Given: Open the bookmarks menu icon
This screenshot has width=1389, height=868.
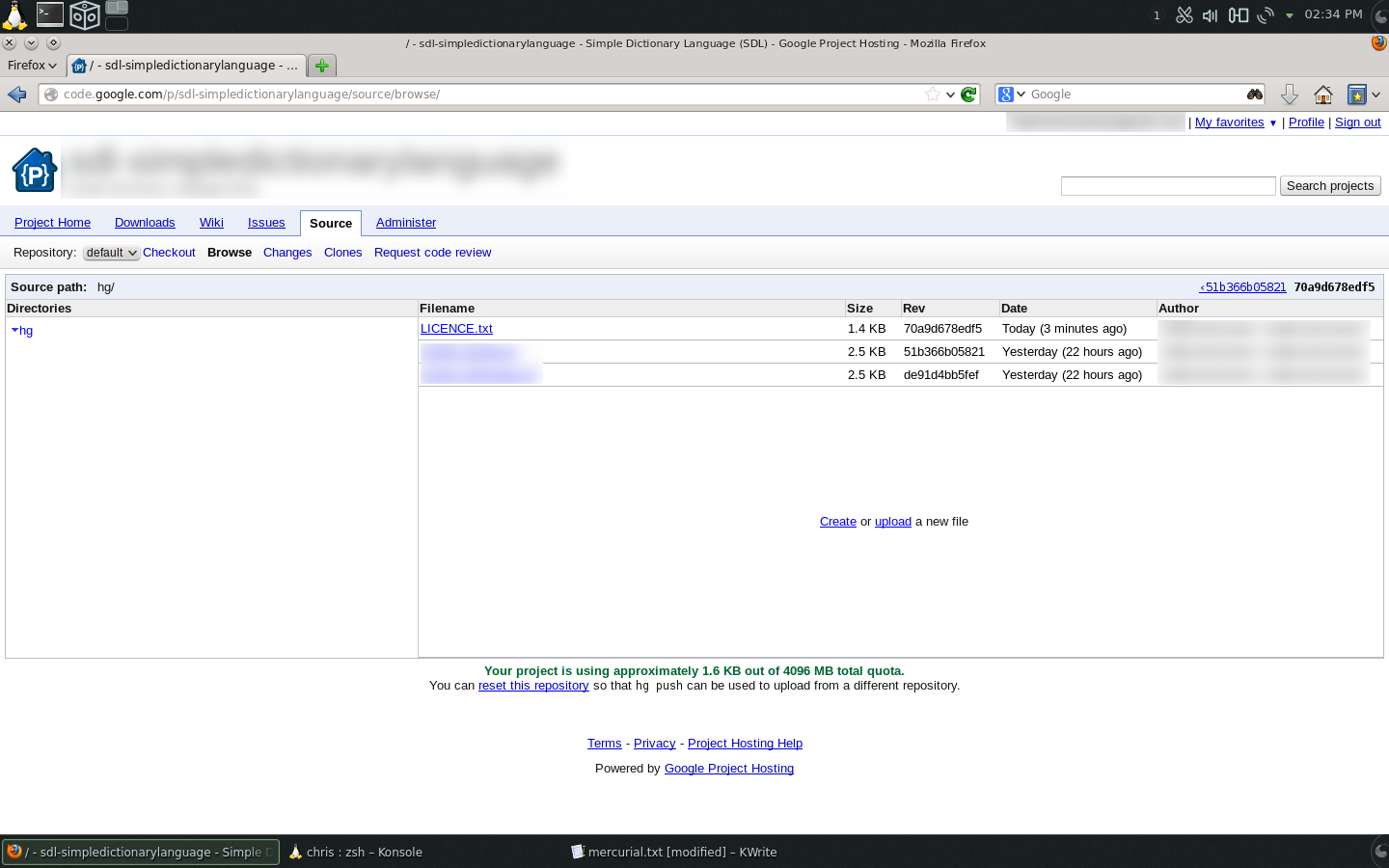Looking at the screenshot, I should point(1357,95).
